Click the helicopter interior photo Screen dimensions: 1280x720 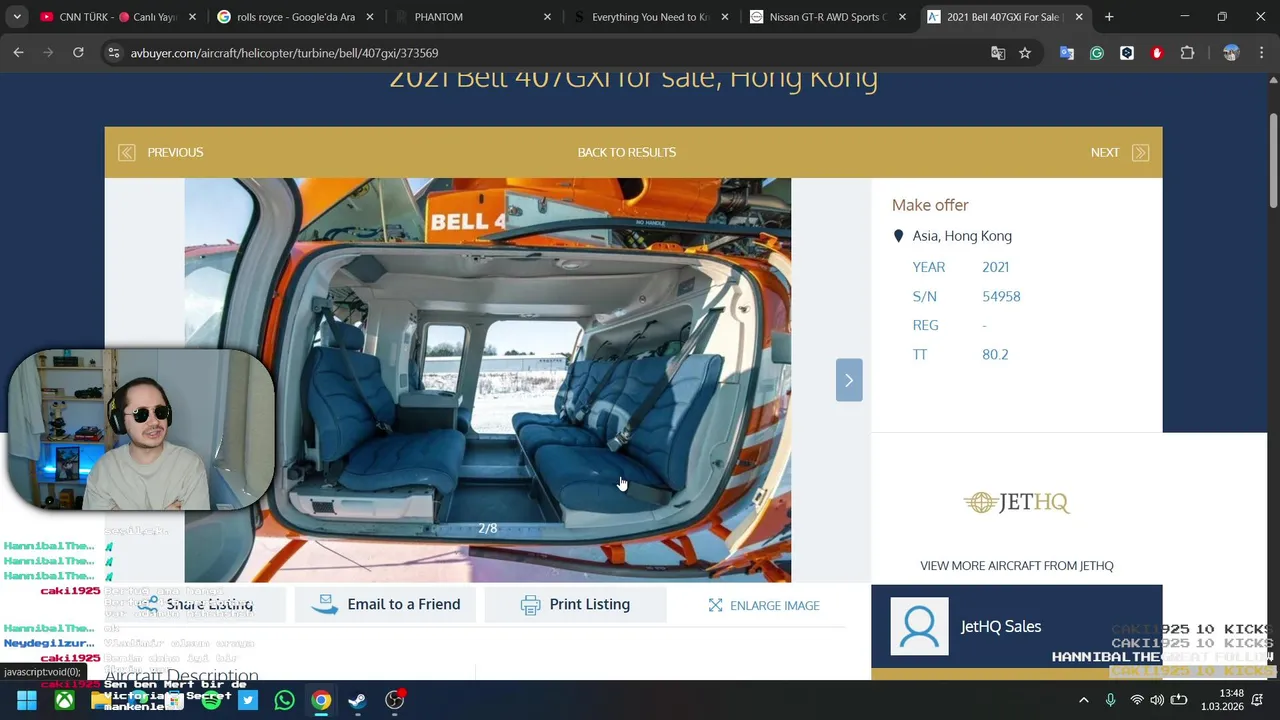click(487, 380)
